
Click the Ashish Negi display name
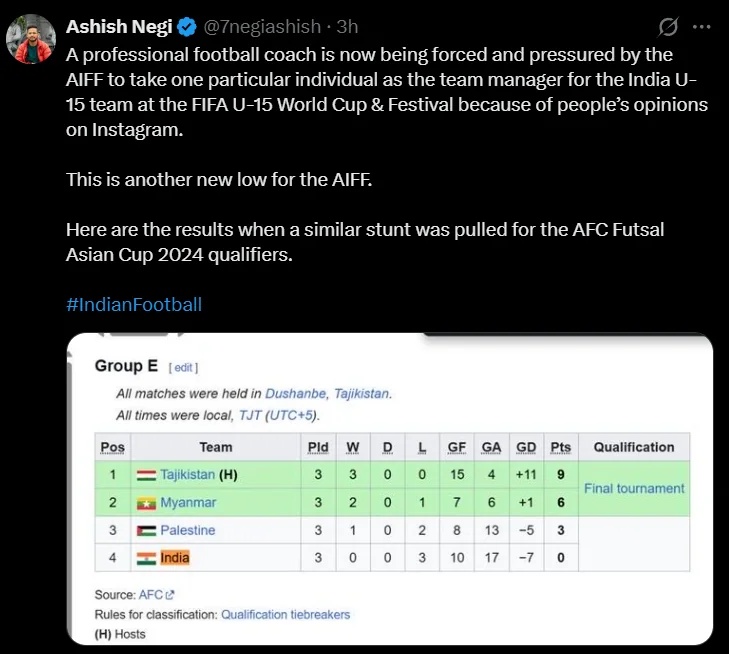119,27
